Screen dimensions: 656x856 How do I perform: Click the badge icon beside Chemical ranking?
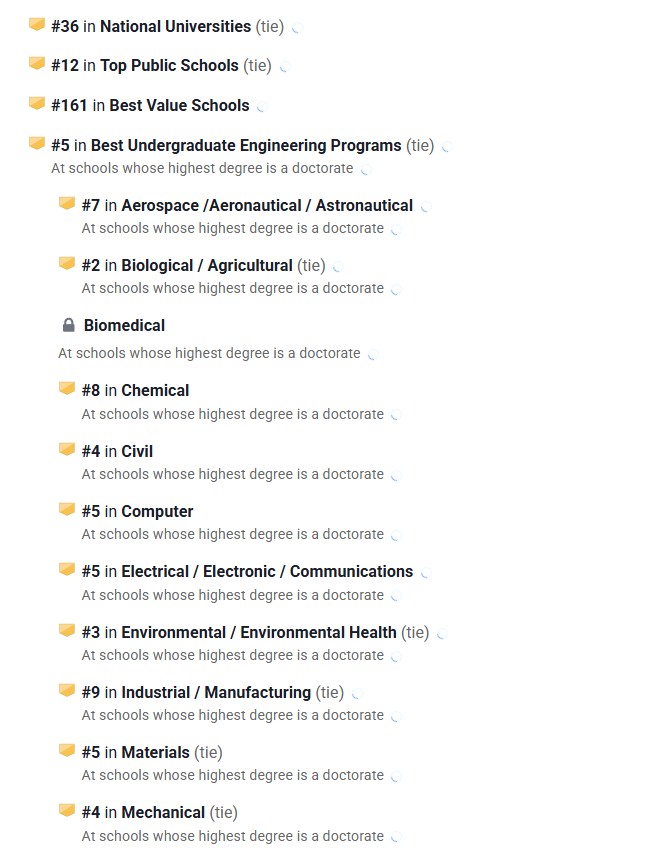(x=67, y=389)
